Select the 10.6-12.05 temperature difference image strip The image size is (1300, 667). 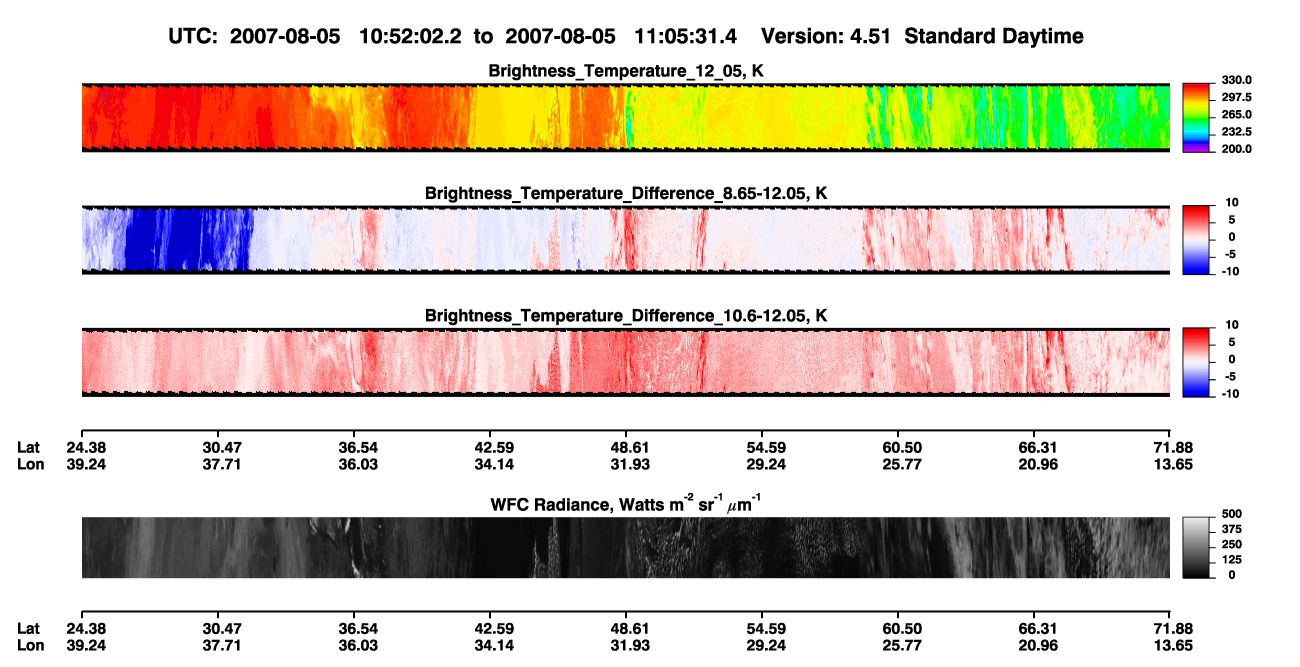click(x=626, y=362)
